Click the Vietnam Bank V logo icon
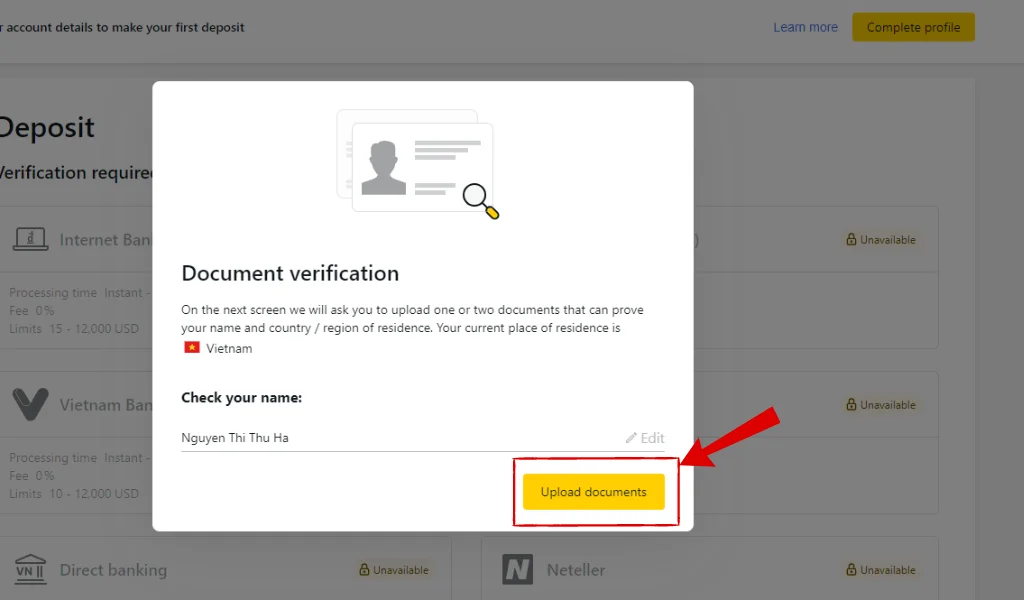 click(31, 404)
